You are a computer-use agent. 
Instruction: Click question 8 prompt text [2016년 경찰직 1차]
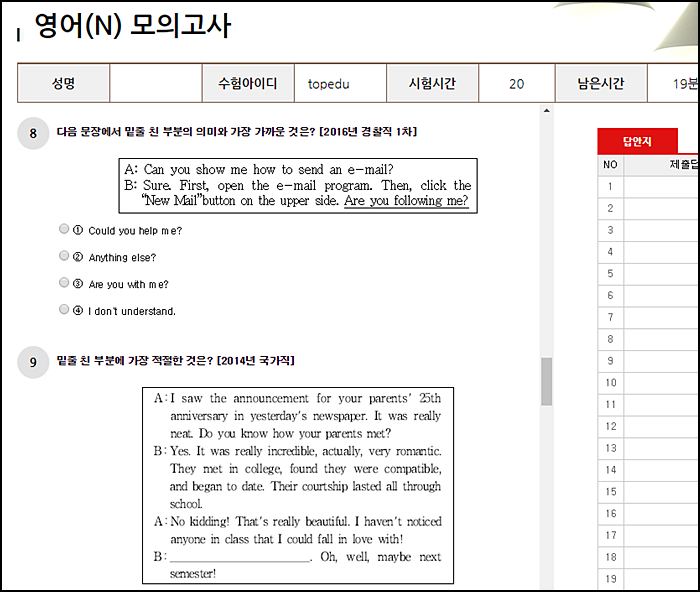(368, 132)
